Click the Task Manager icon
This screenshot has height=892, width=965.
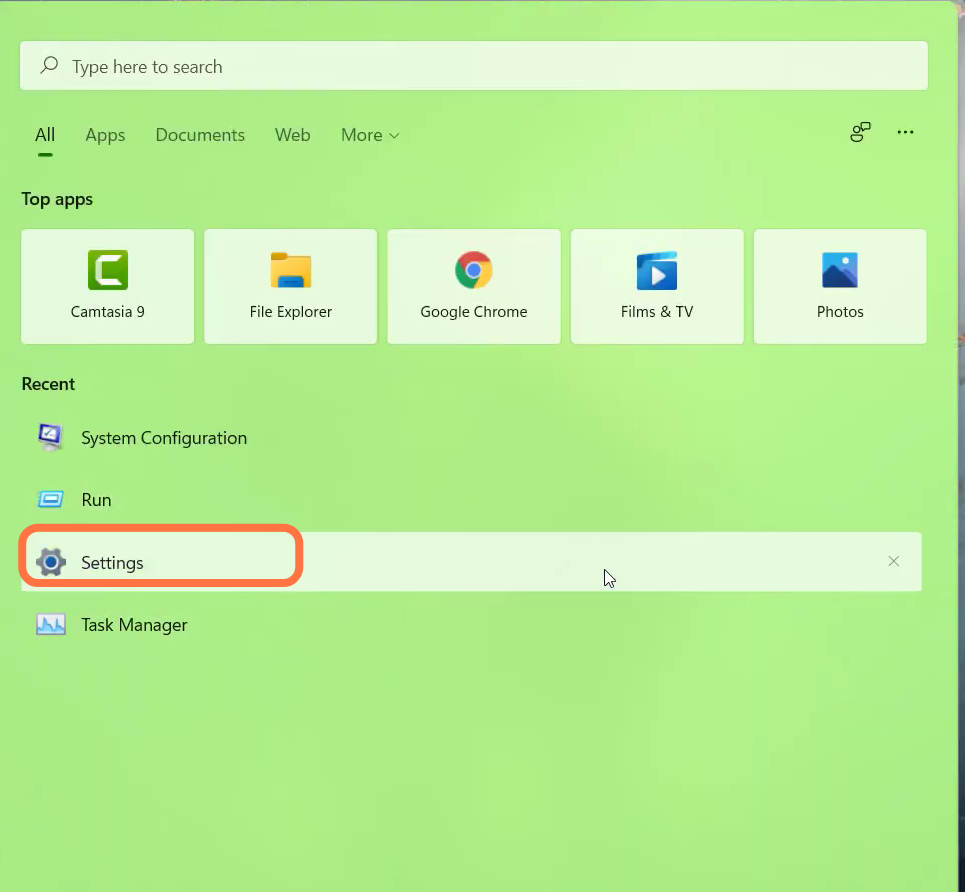click(x=50, y=624)
